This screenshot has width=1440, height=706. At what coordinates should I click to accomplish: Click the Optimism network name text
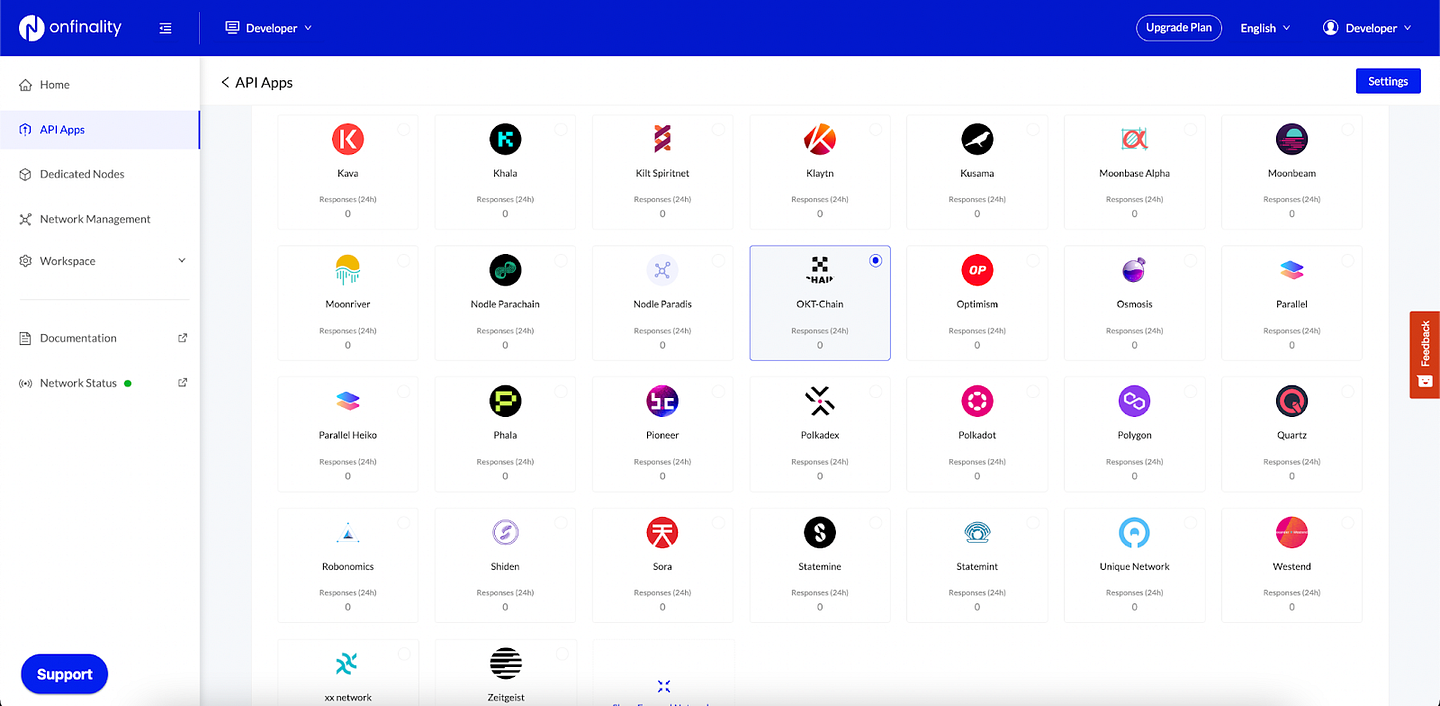977,304
